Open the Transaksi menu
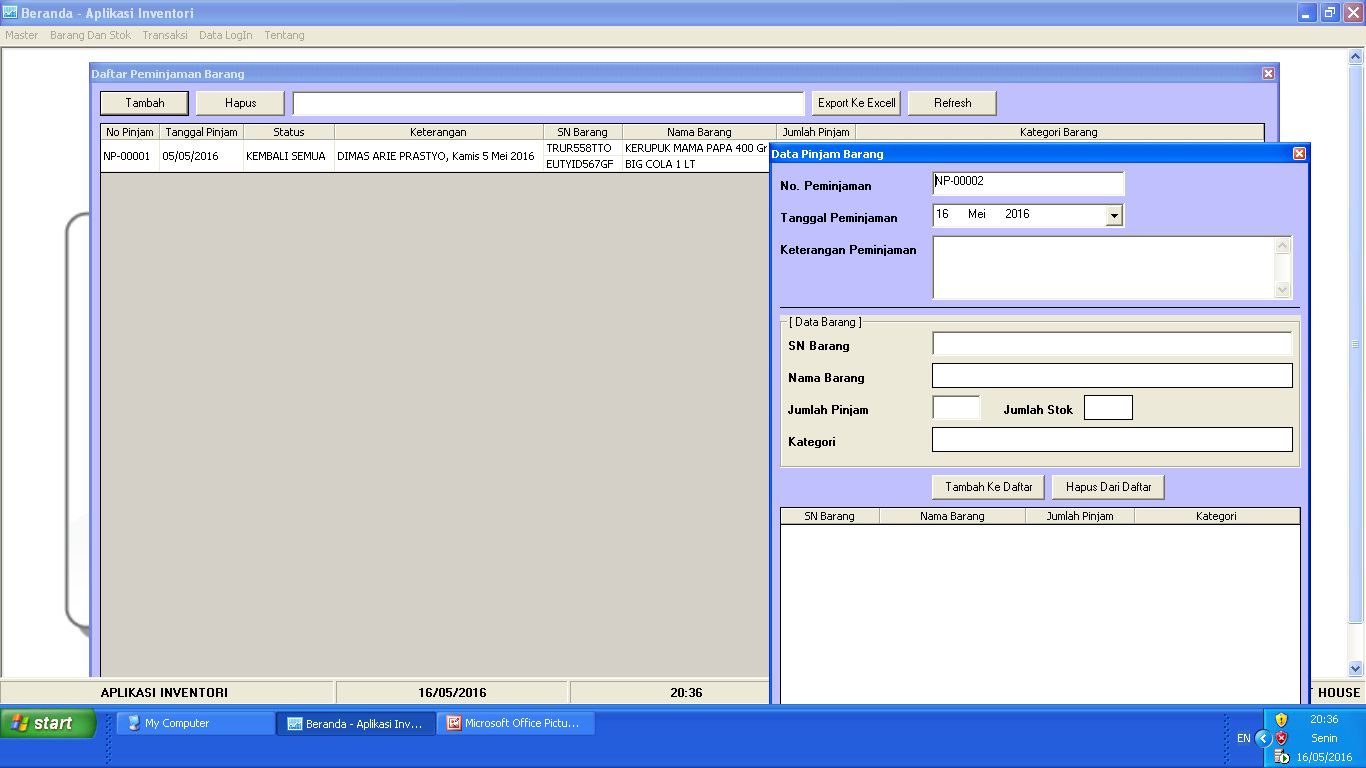This screenshot has width=1366, height=768. pyautogui.click(x=165, y=35)
